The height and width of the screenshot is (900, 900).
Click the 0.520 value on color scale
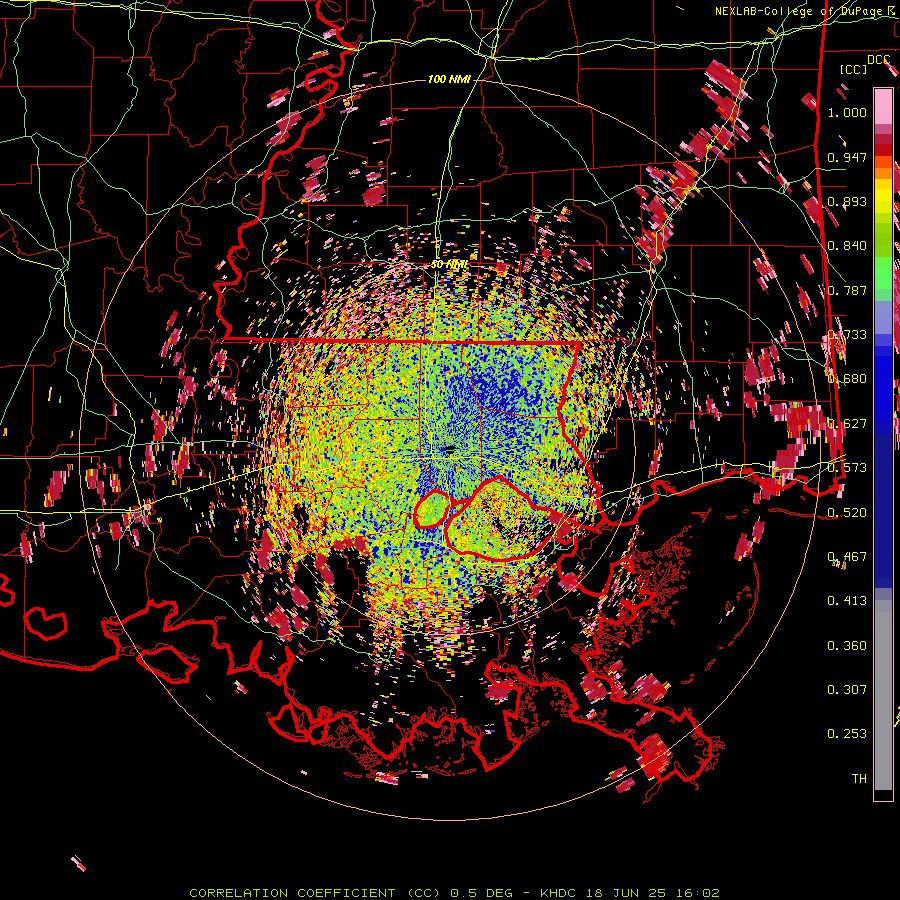tap(847, 513)
